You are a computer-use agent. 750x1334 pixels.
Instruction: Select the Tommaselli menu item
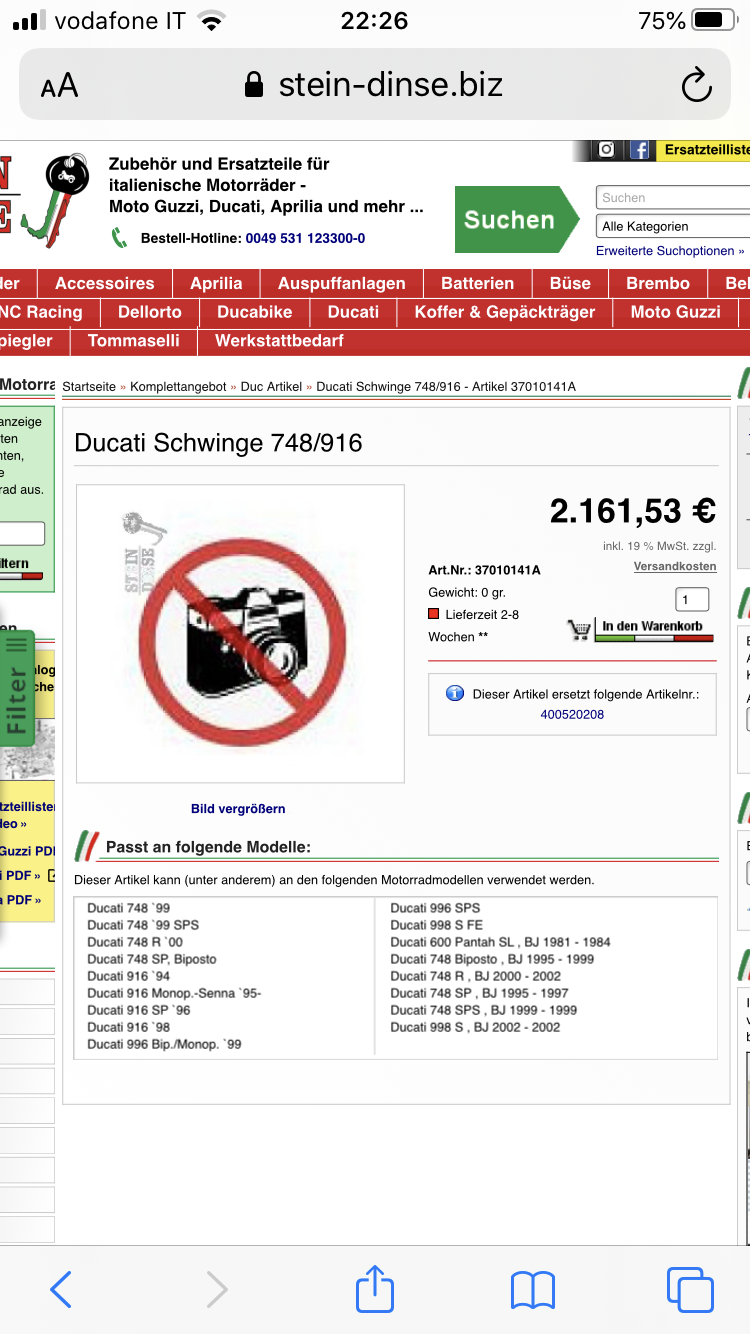click(134, 341)
